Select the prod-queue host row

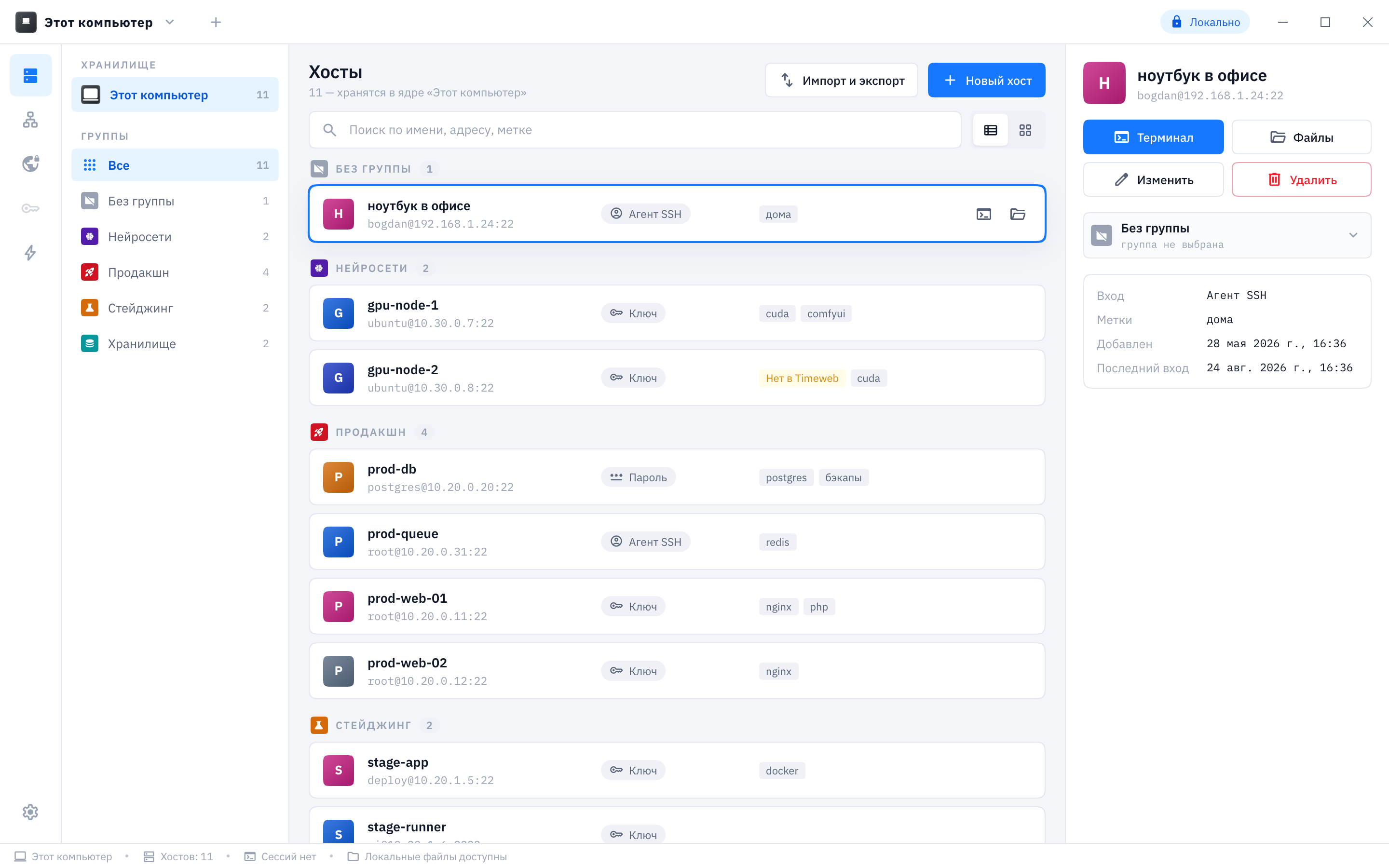(677, 542)
